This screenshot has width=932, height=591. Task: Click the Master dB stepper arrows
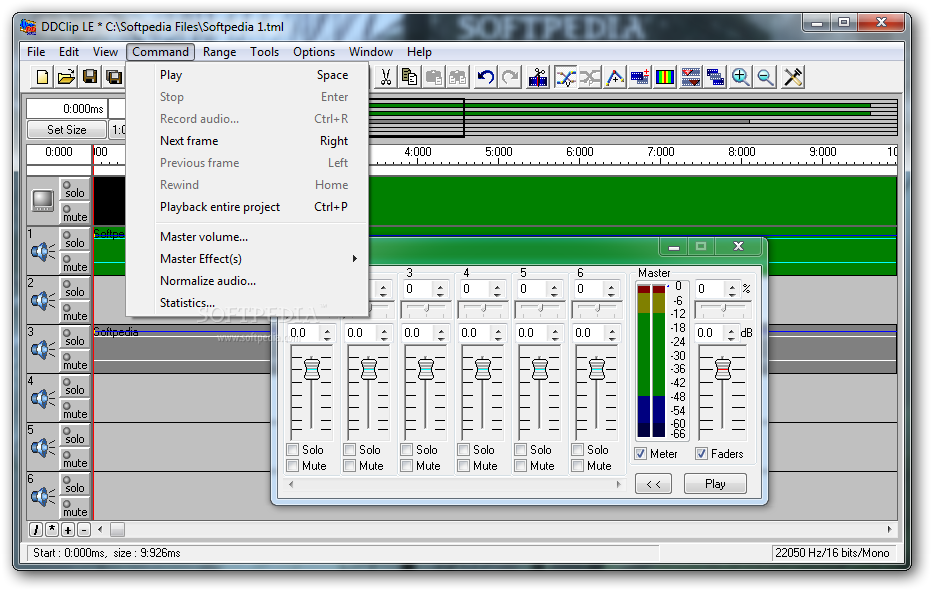coord(731,334)
